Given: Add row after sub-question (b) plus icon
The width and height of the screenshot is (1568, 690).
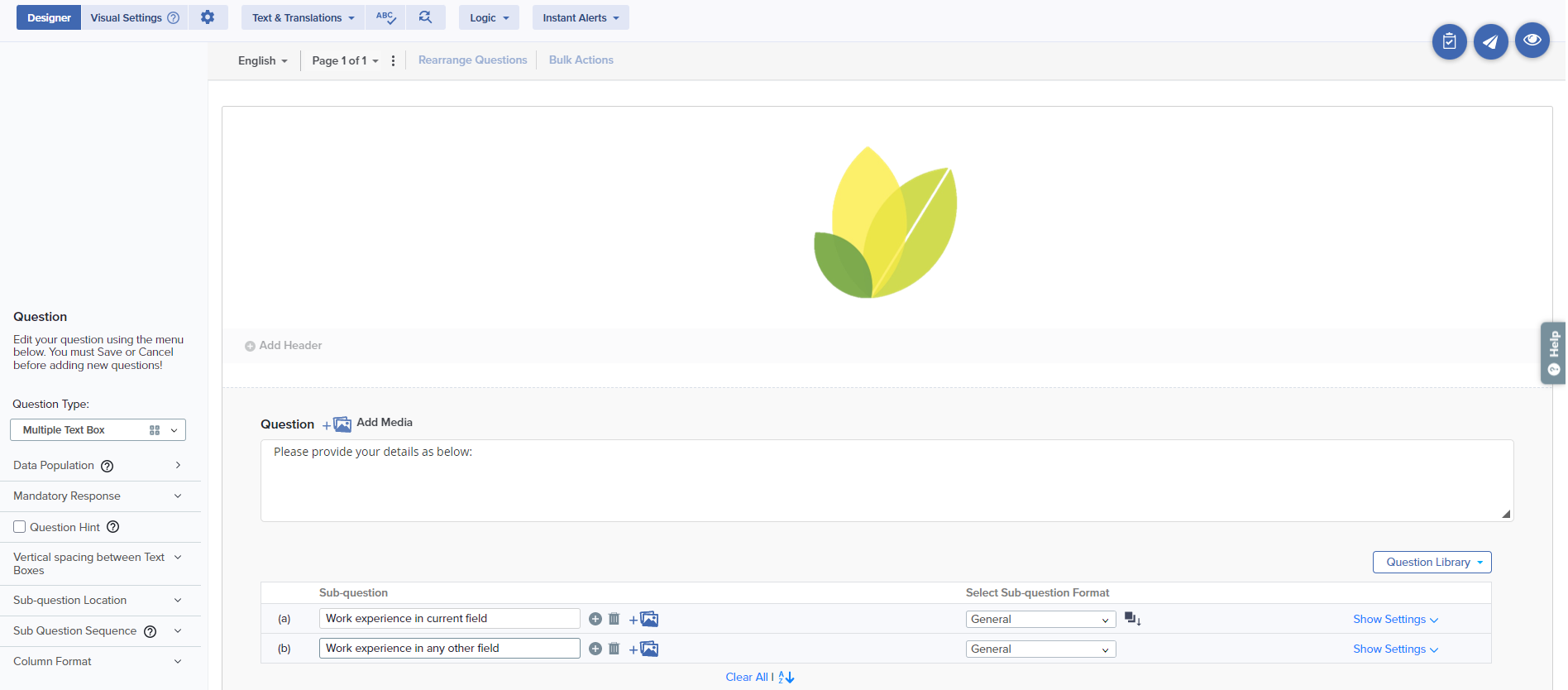Looking at the screenshot, I should pos(595,649).
